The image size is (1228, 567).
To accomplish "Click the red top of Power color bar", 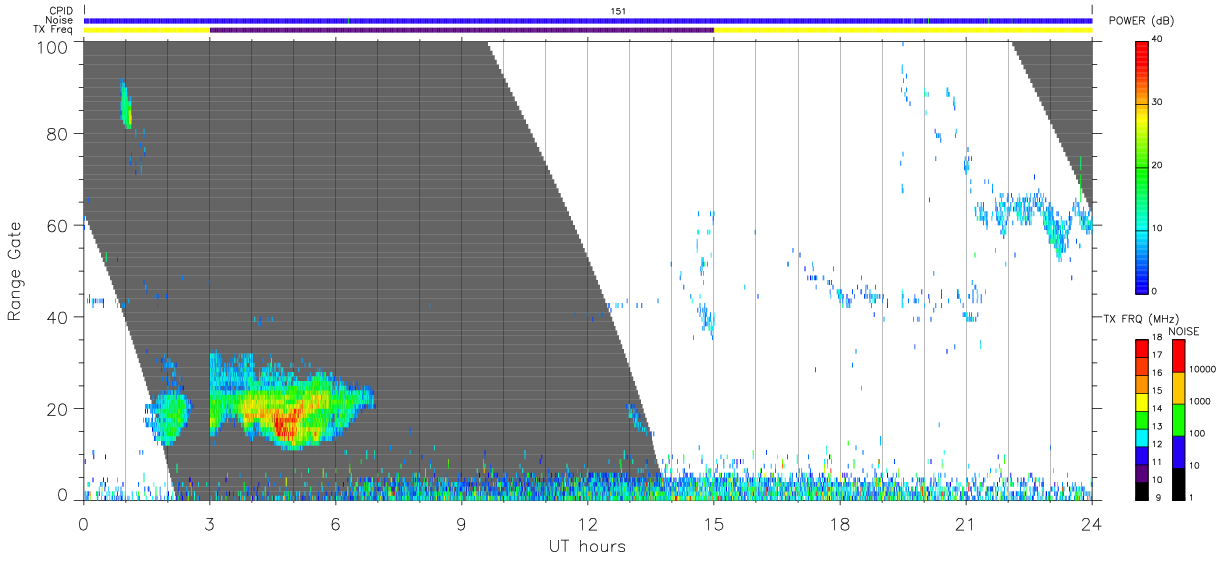I will 1142,52.
